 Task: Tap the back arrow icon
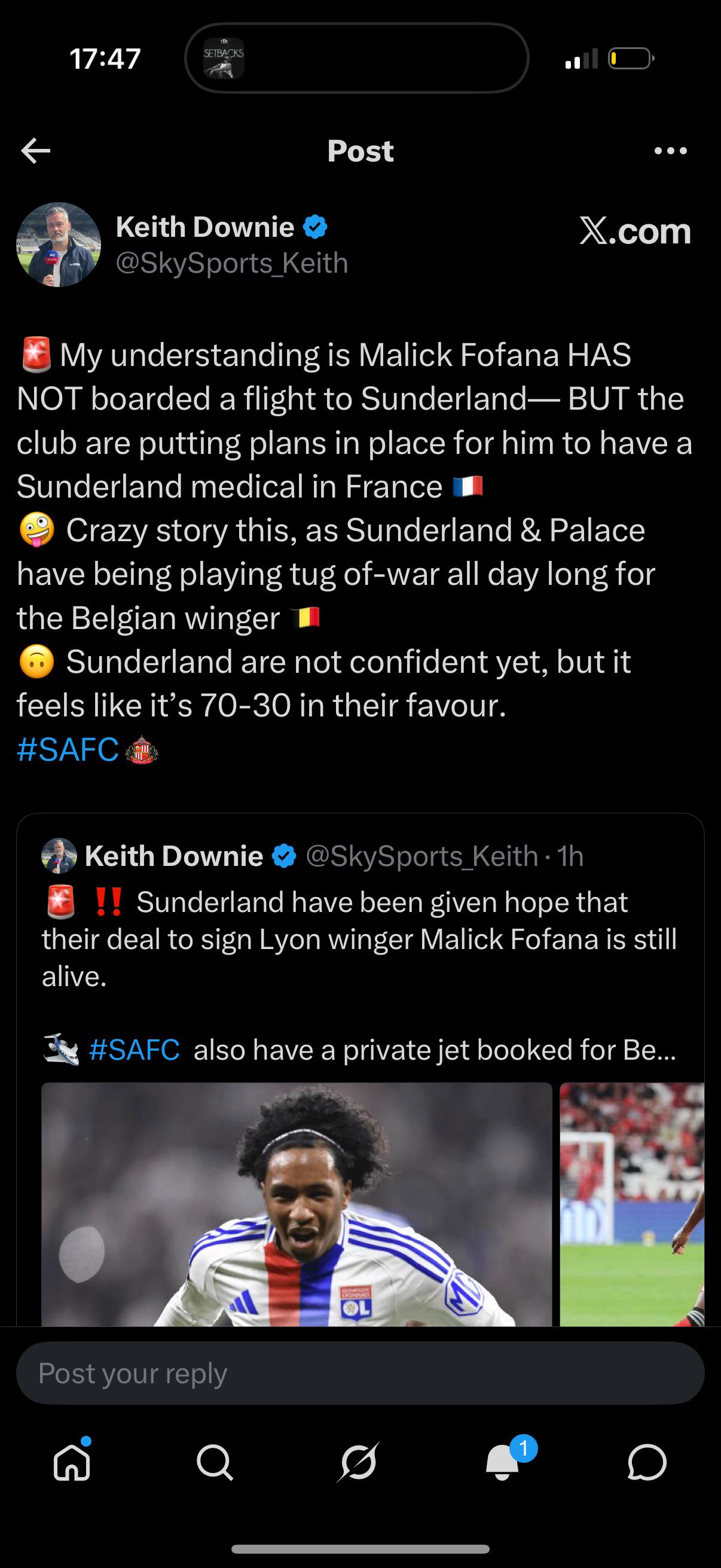35,151
